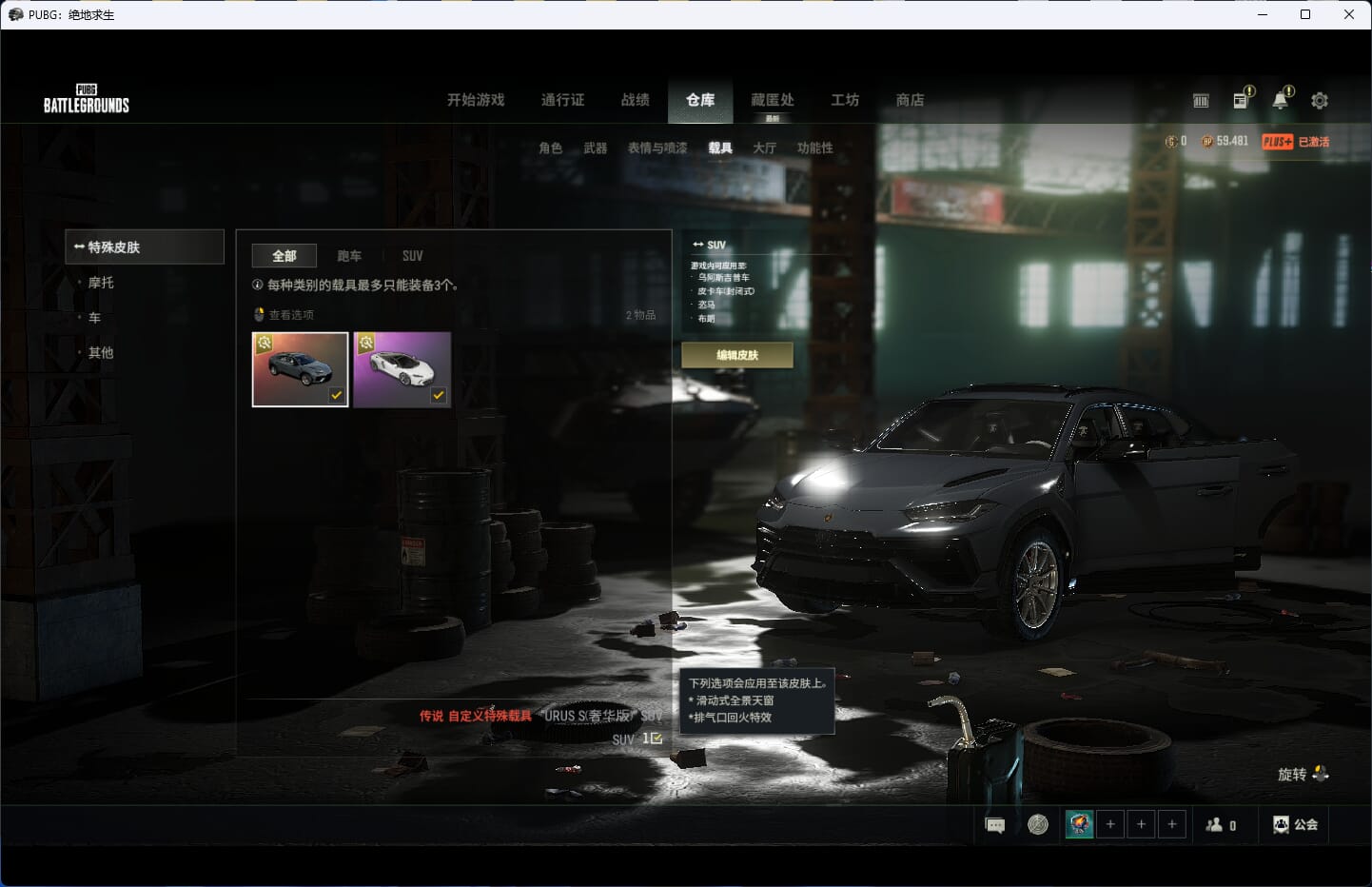Toggle equipped checkmark on white sports car skin
The height and width of the screenshot is (887, 1372).
[438, 395]
